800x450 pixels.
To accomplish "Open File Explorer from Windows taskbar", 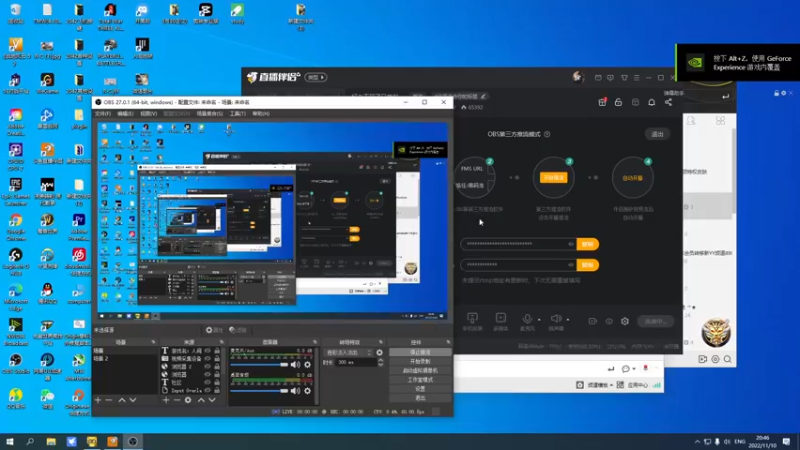I will (51, 441).
